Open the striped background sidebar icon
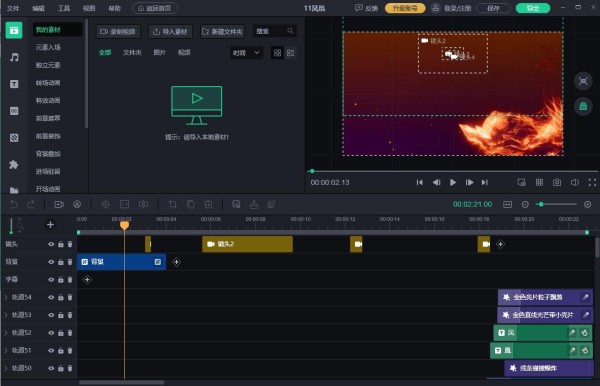Image resolution: width=600 pixels, height=386 pixels. (x=14, y=138)
